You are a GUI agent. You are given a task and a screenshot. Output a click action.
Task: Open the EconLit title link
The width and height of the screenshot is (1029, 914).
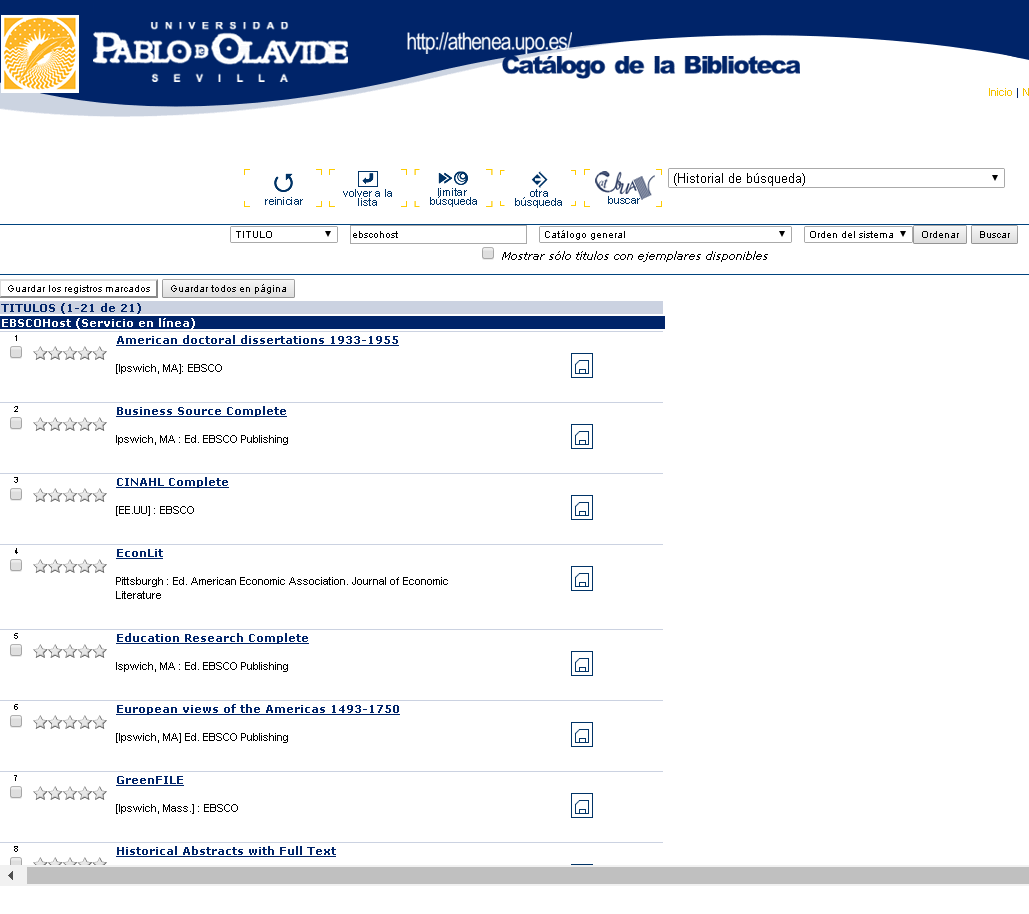click(140, 553)
